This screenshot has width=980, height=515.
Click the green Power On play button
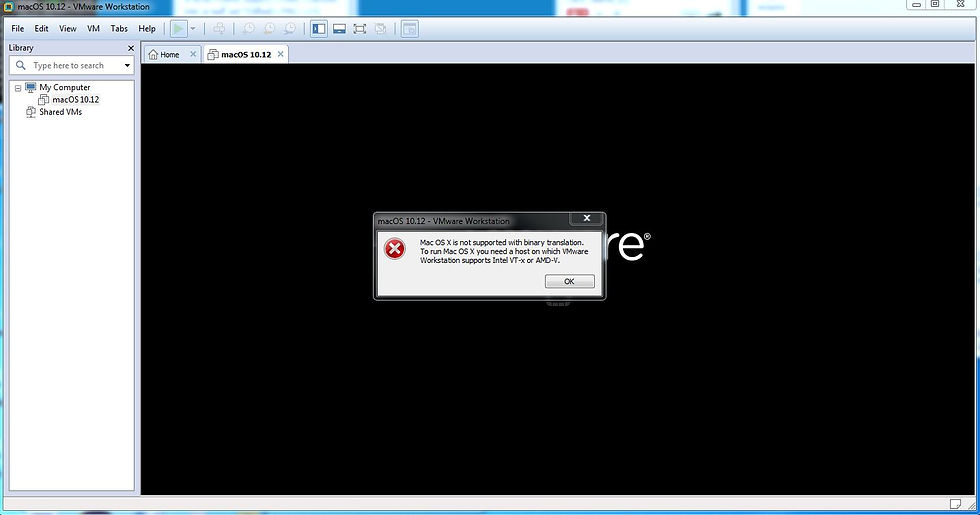(x=179, y=29)
